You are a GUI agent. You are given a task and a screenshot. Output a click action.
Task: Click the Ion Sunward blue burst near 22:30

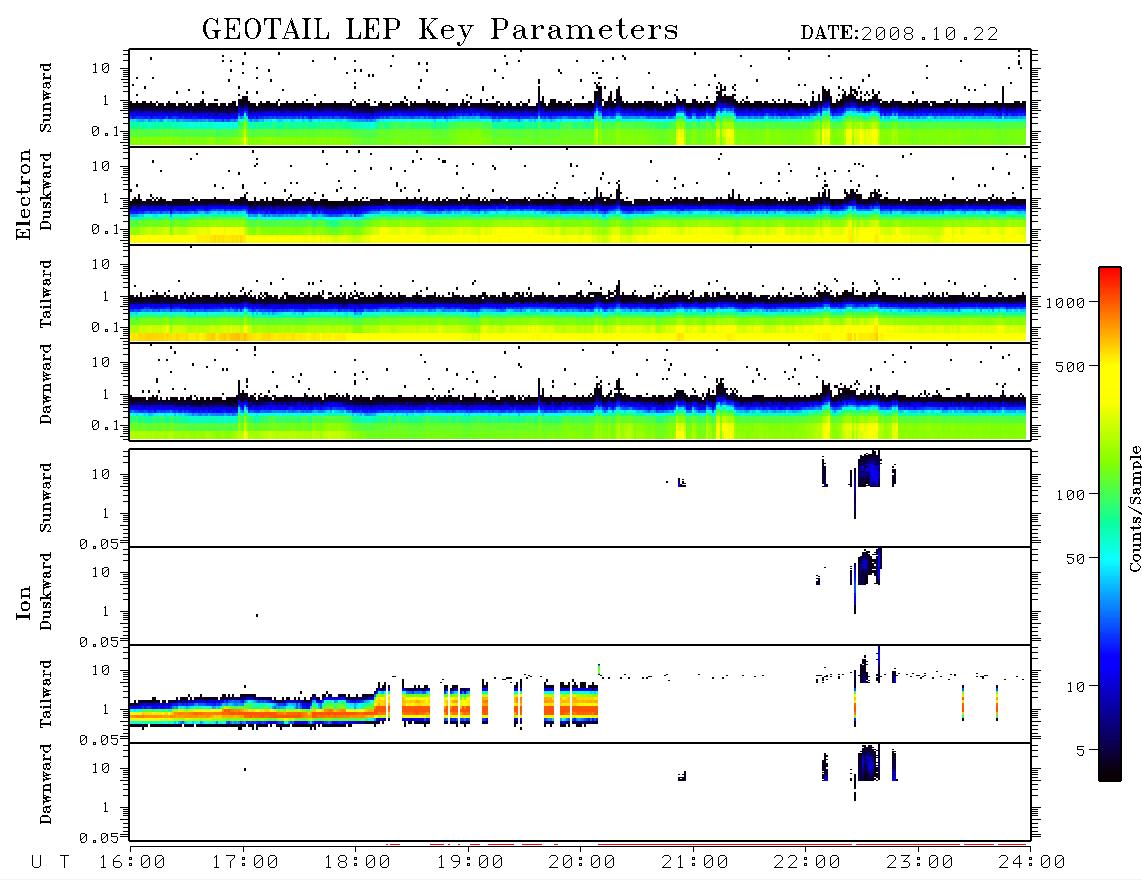coord(869,470)
